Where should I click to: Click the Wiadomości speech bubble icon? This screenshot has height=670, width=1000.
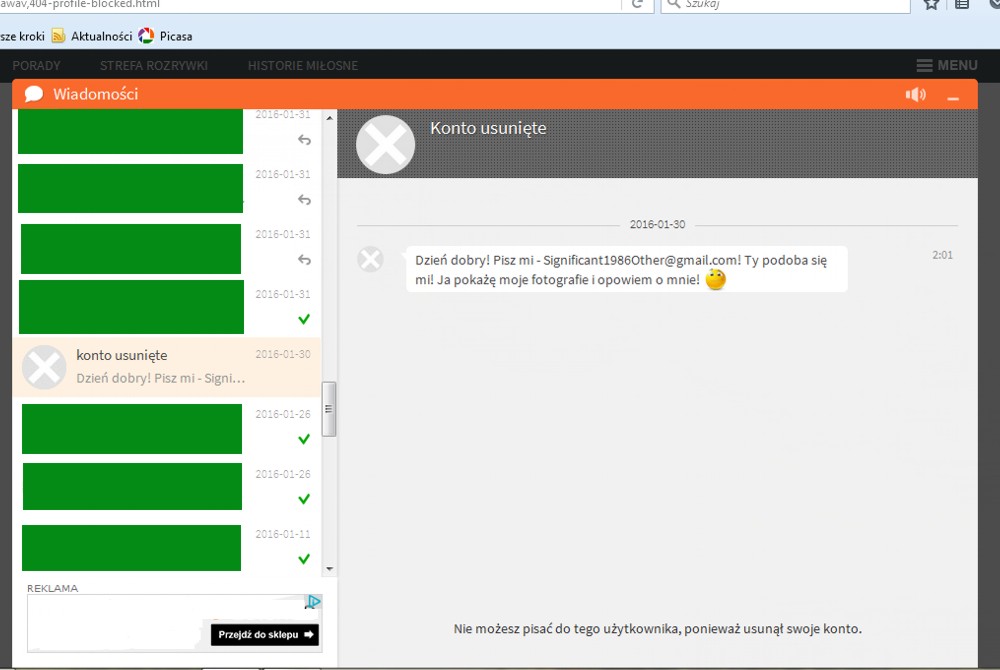(x=34, y=94)
